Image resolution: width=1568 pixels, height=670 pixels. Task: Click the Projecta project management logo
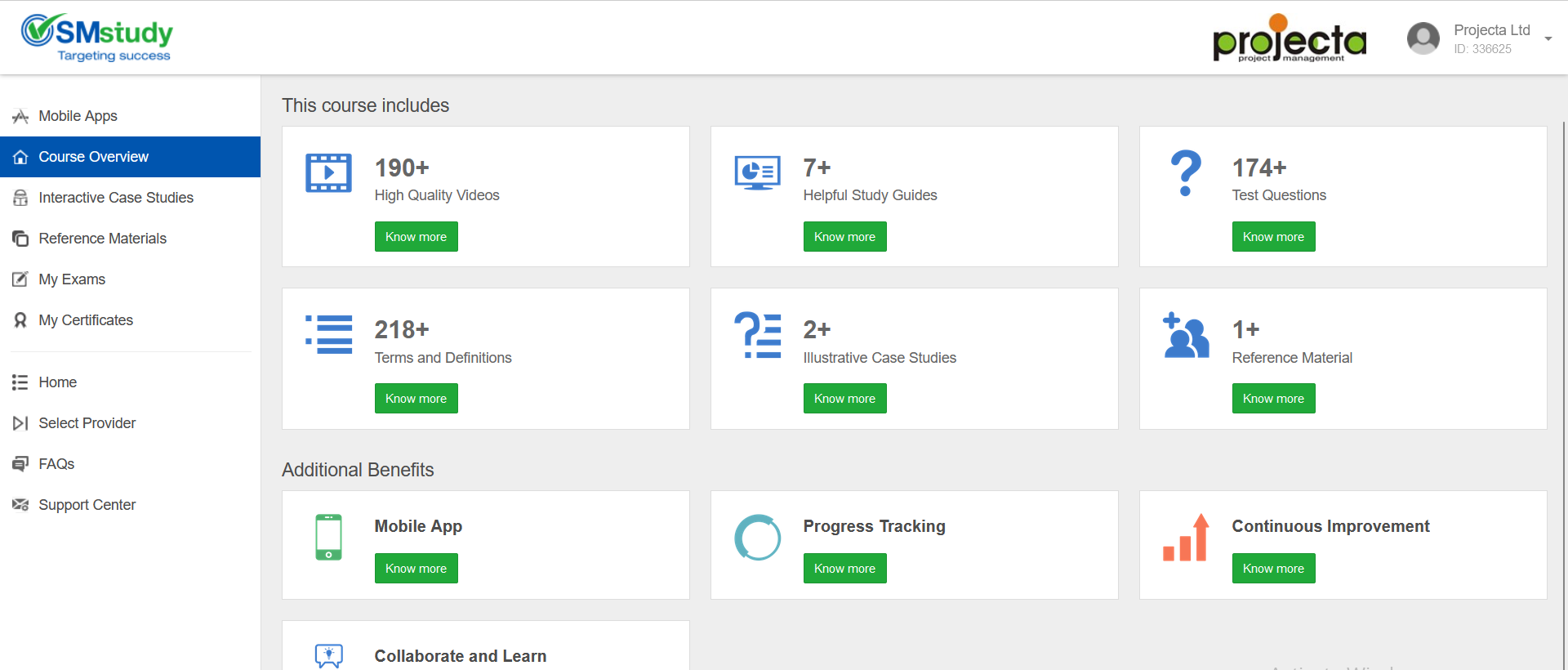coord(1289,39)
